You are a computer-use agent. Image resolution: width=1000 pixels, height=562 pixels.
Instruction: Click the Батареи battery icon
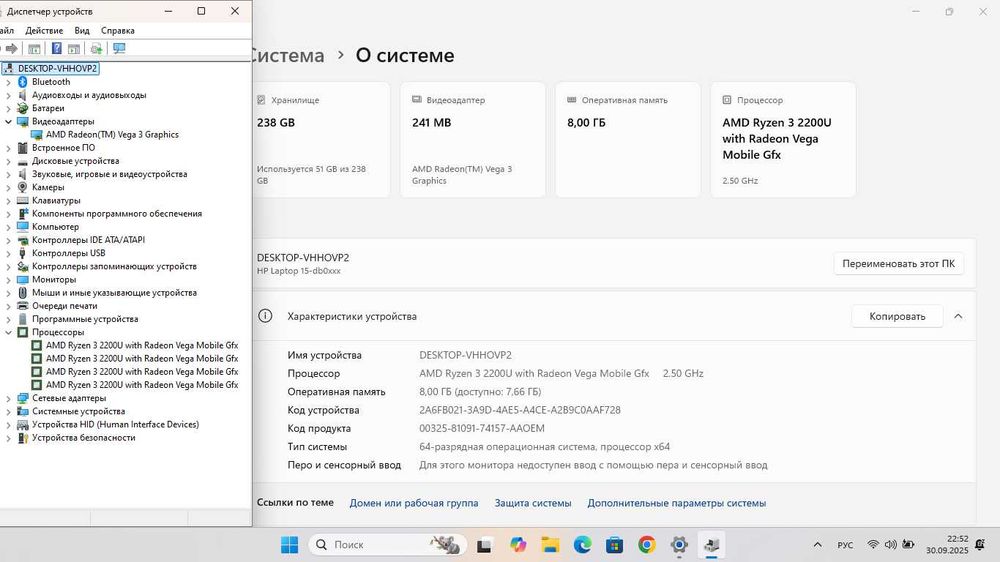pos(22,108)
